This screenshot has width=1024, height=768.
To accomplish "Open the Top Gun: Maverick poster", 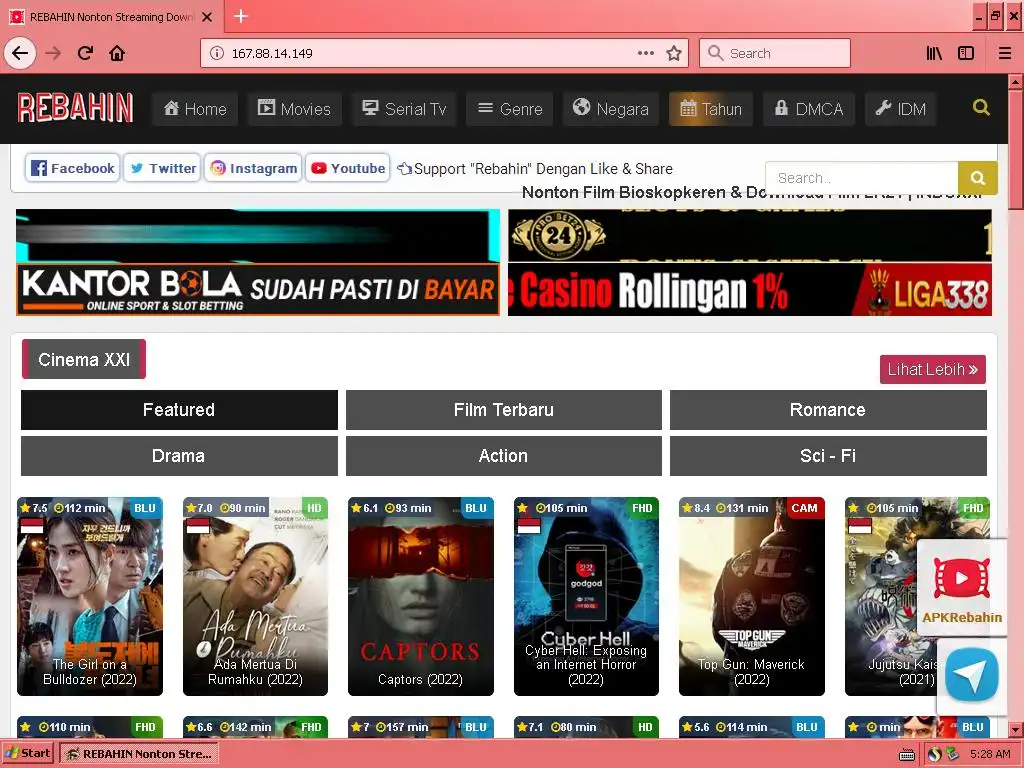I will pos(752,596).
